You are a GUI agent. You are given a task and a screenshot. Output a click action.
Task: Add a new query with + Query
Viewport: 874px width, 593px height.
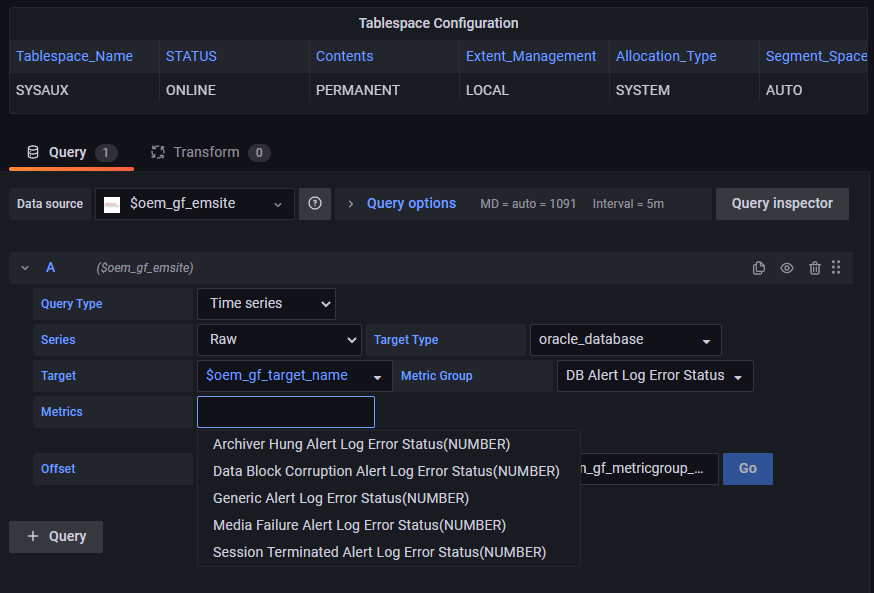(56, 537)
